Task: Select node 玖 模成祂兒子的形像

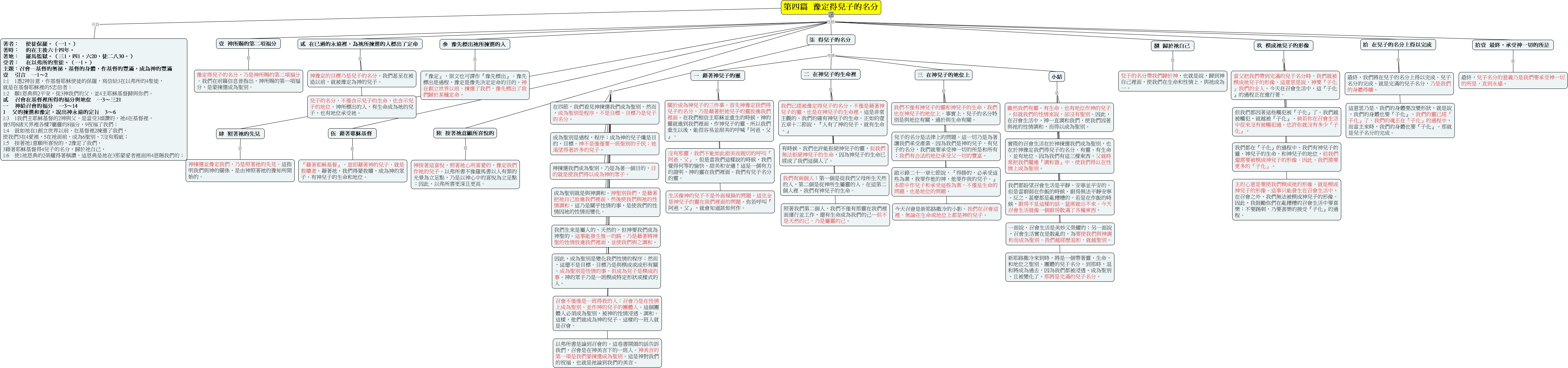Action: [1284, 46]
